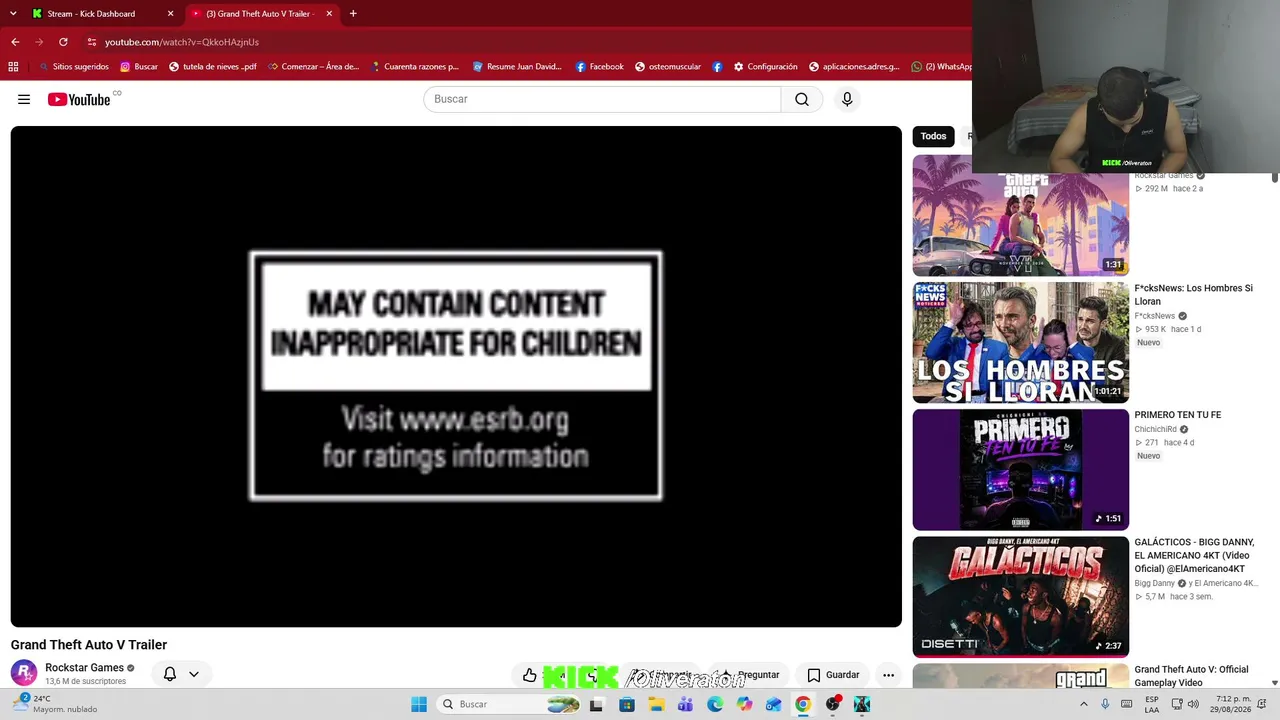This screenshot has width=1280, height=720.
Task: Open the last pinned app on the taskbar
Action: (x=862, y=704)
